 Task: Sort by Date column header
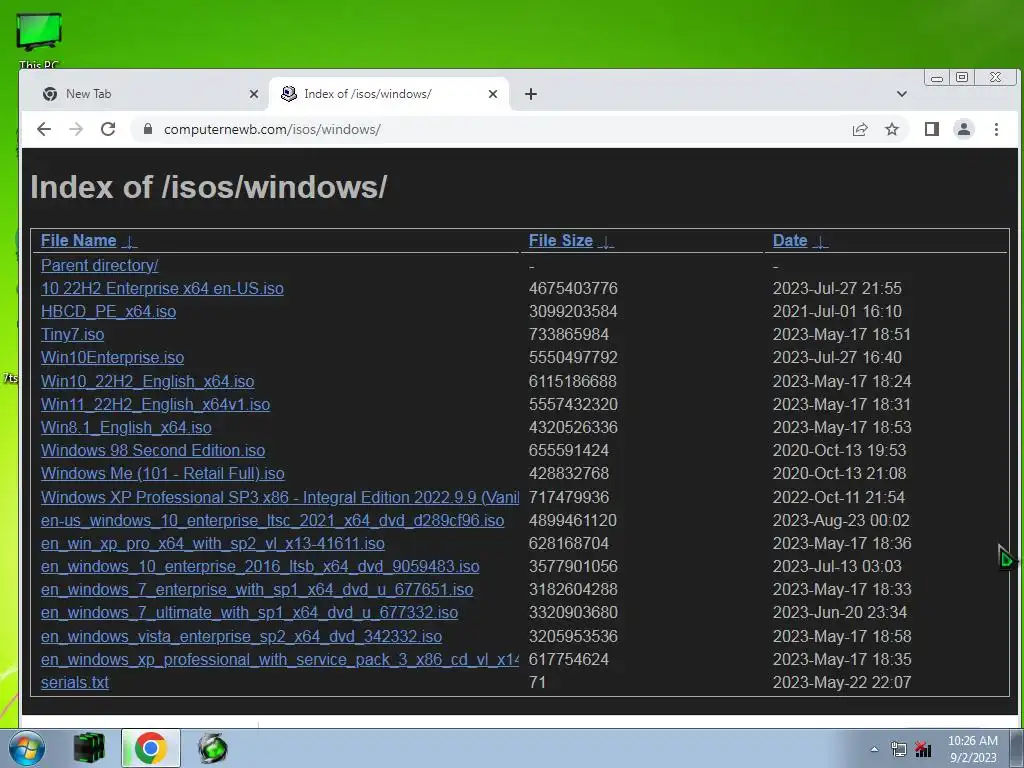(790, 240)
